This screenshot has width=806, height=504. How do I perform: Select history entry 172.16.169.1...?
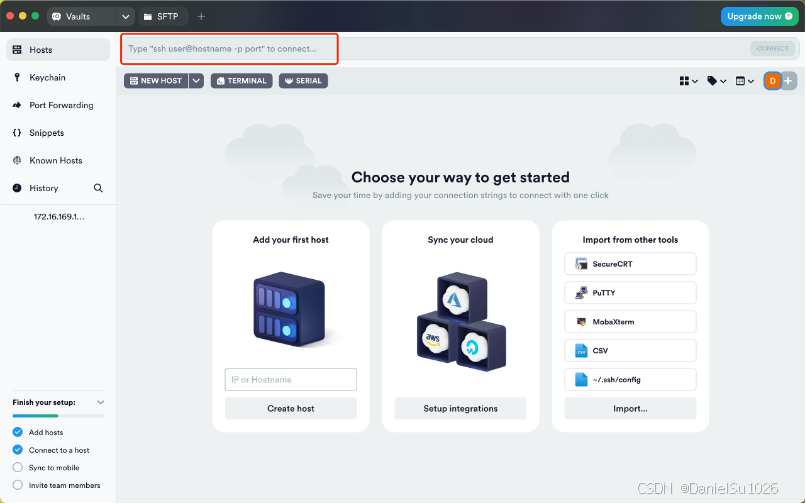[x=59, y=217]
